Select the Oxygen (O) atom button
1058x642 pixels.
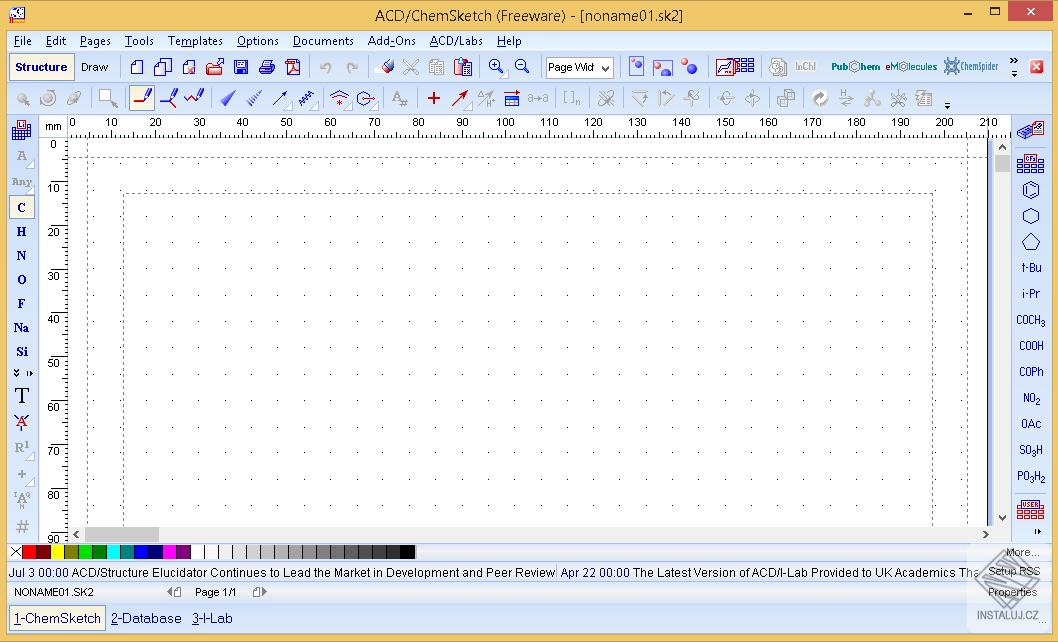[22, 279]
